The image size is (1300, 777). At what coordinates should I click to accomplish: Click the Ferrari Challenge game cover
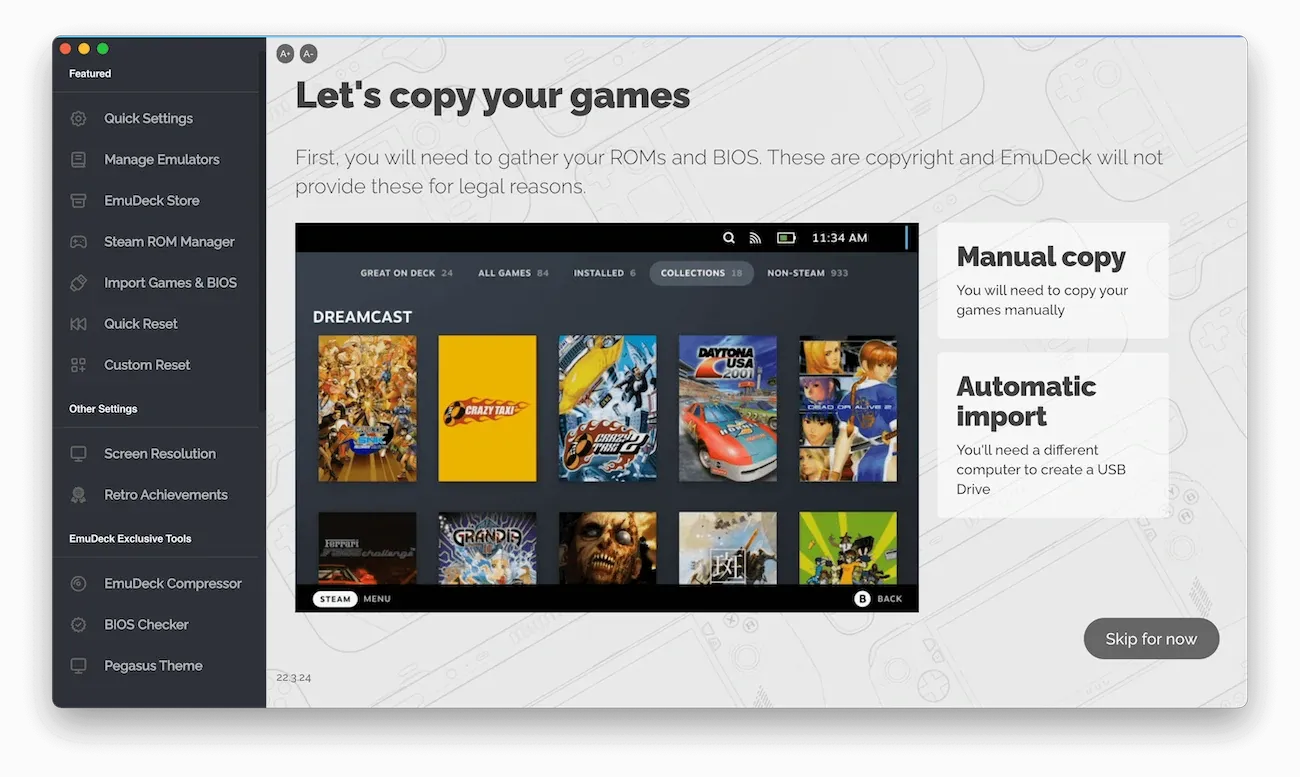367,548
